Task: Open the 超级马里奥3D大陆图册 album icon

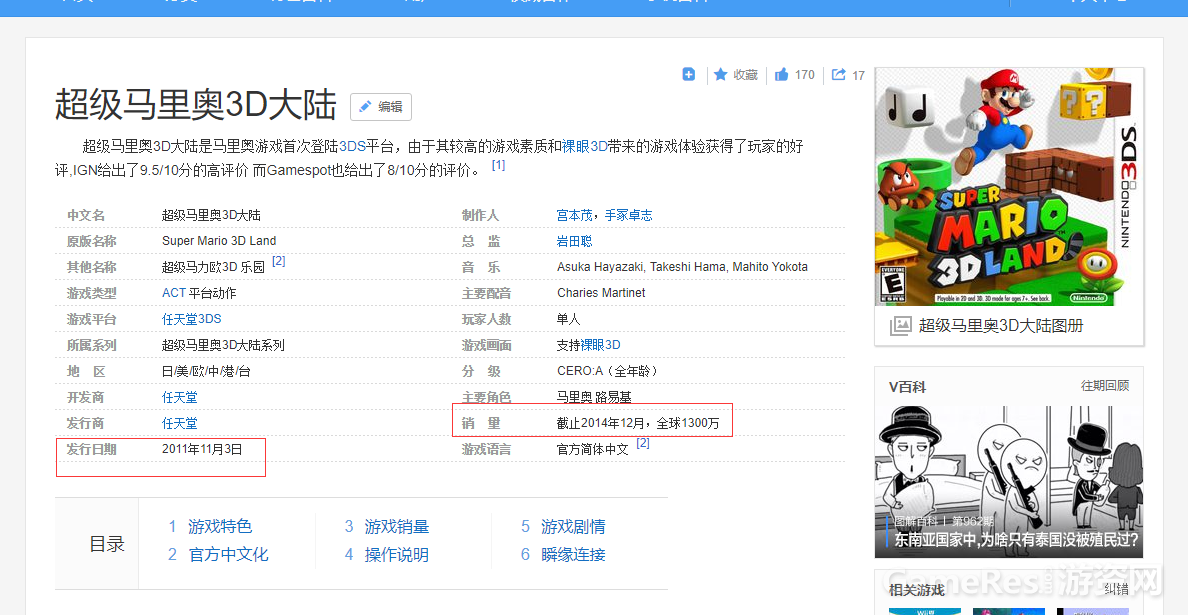Action: 900,326
